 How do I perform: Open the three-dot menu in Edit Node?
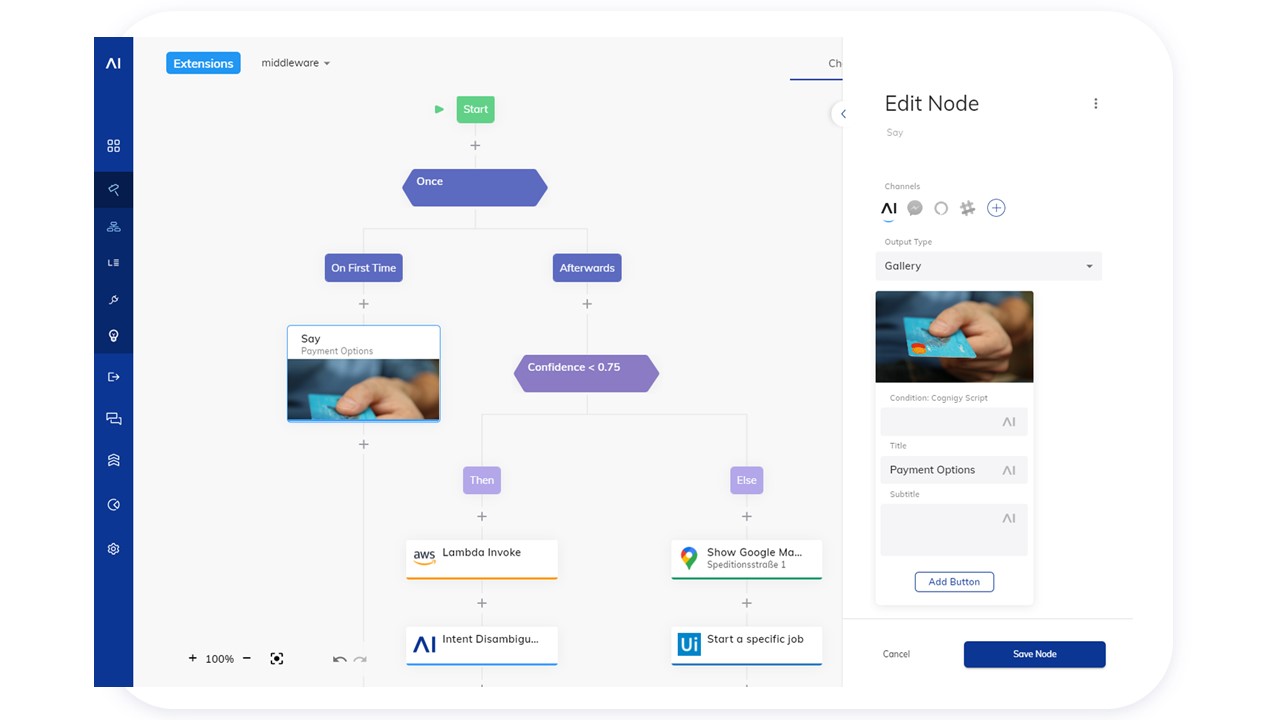[x=1096, y=104]
